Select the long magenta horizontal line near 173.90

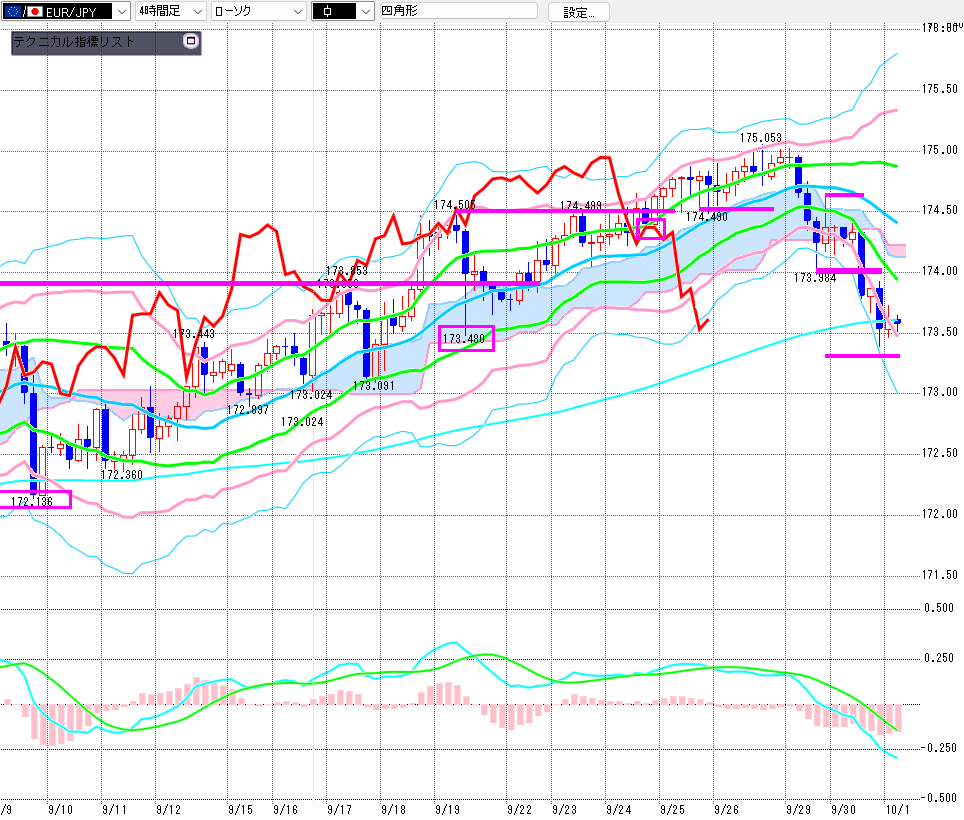[x=200, y=283]
